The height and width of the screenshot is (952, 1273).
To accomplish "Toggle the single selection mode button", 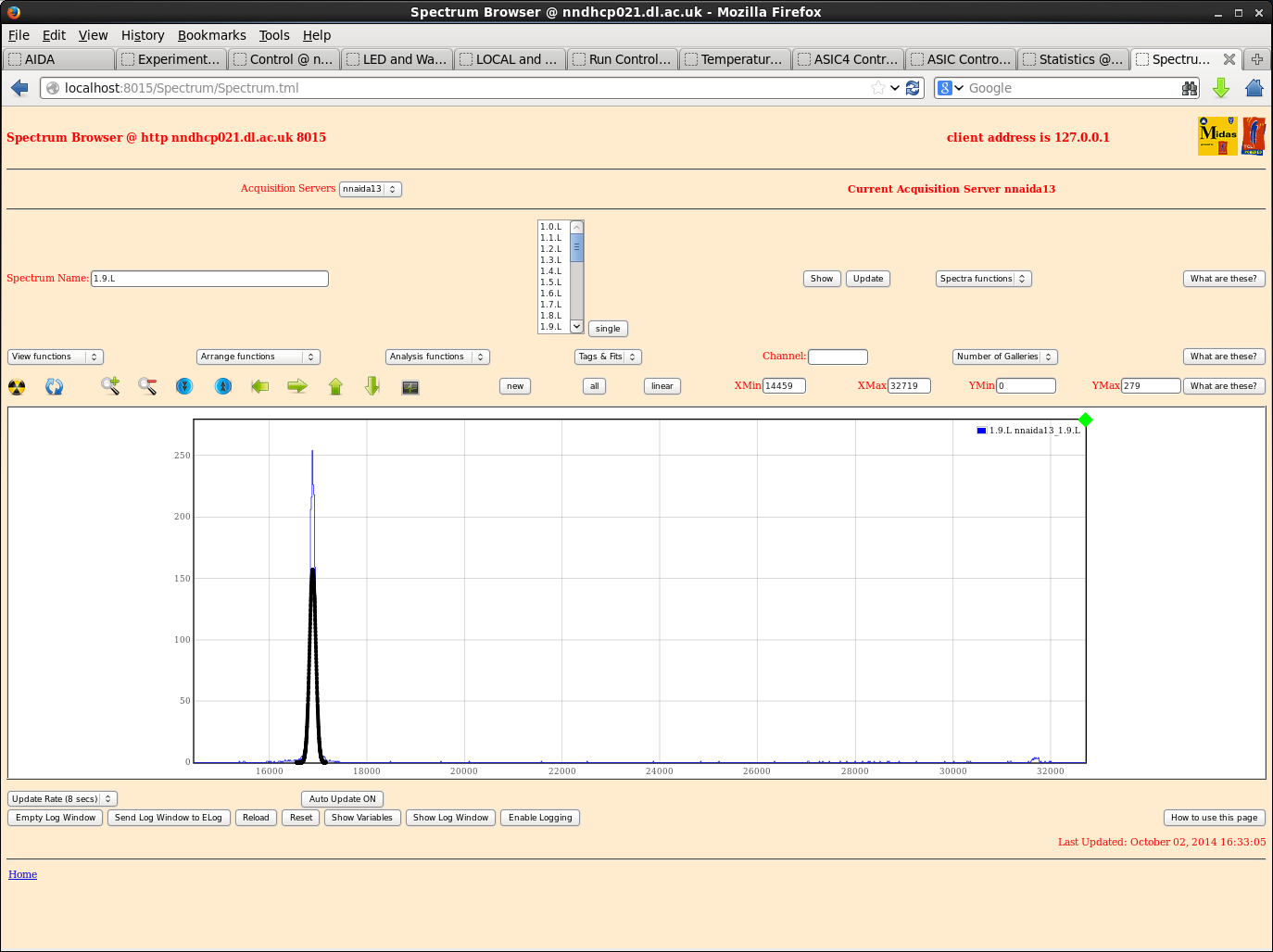I will point(608,329).
